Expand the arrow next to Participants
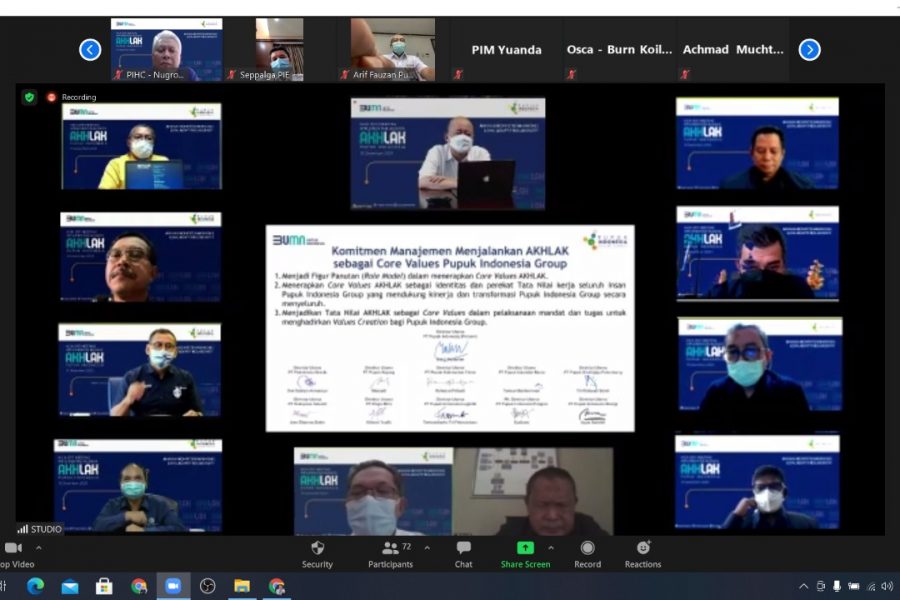900x600 pixels. 427,548
